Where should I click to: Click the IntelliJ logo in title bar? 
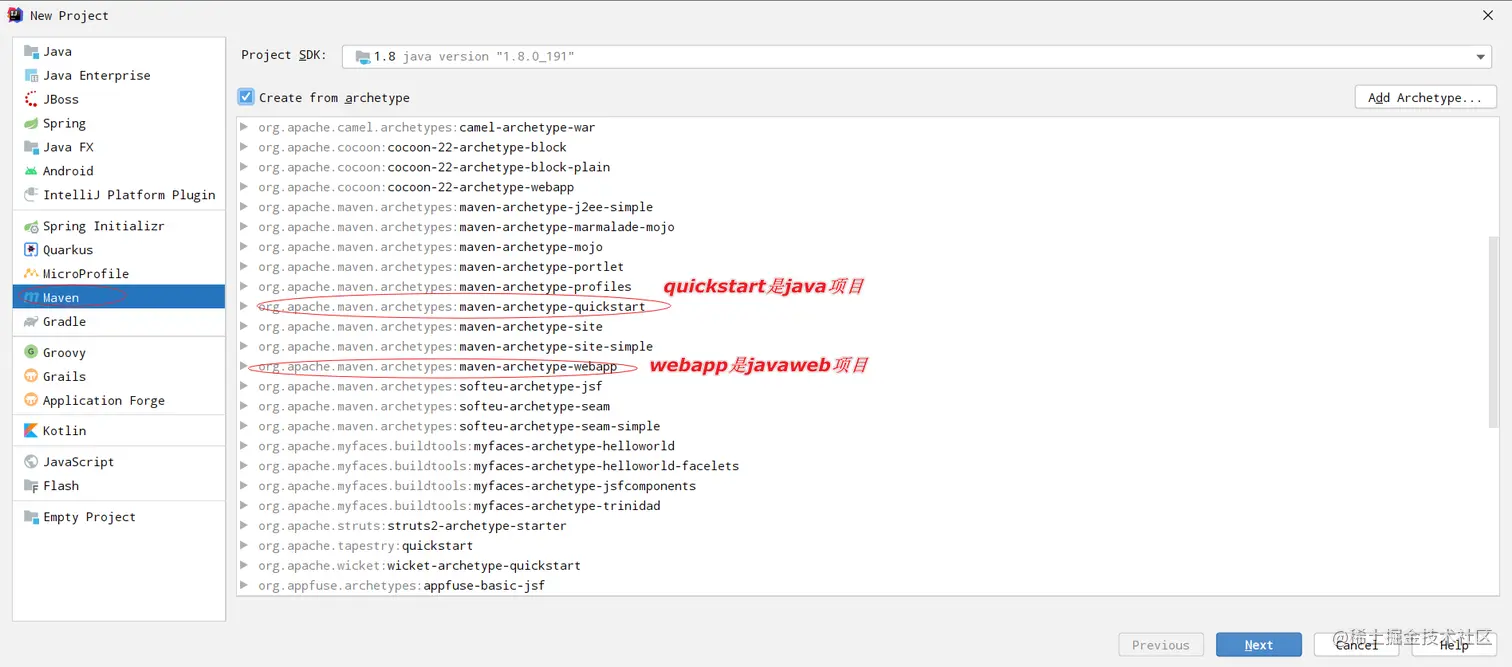pos(15,15)
